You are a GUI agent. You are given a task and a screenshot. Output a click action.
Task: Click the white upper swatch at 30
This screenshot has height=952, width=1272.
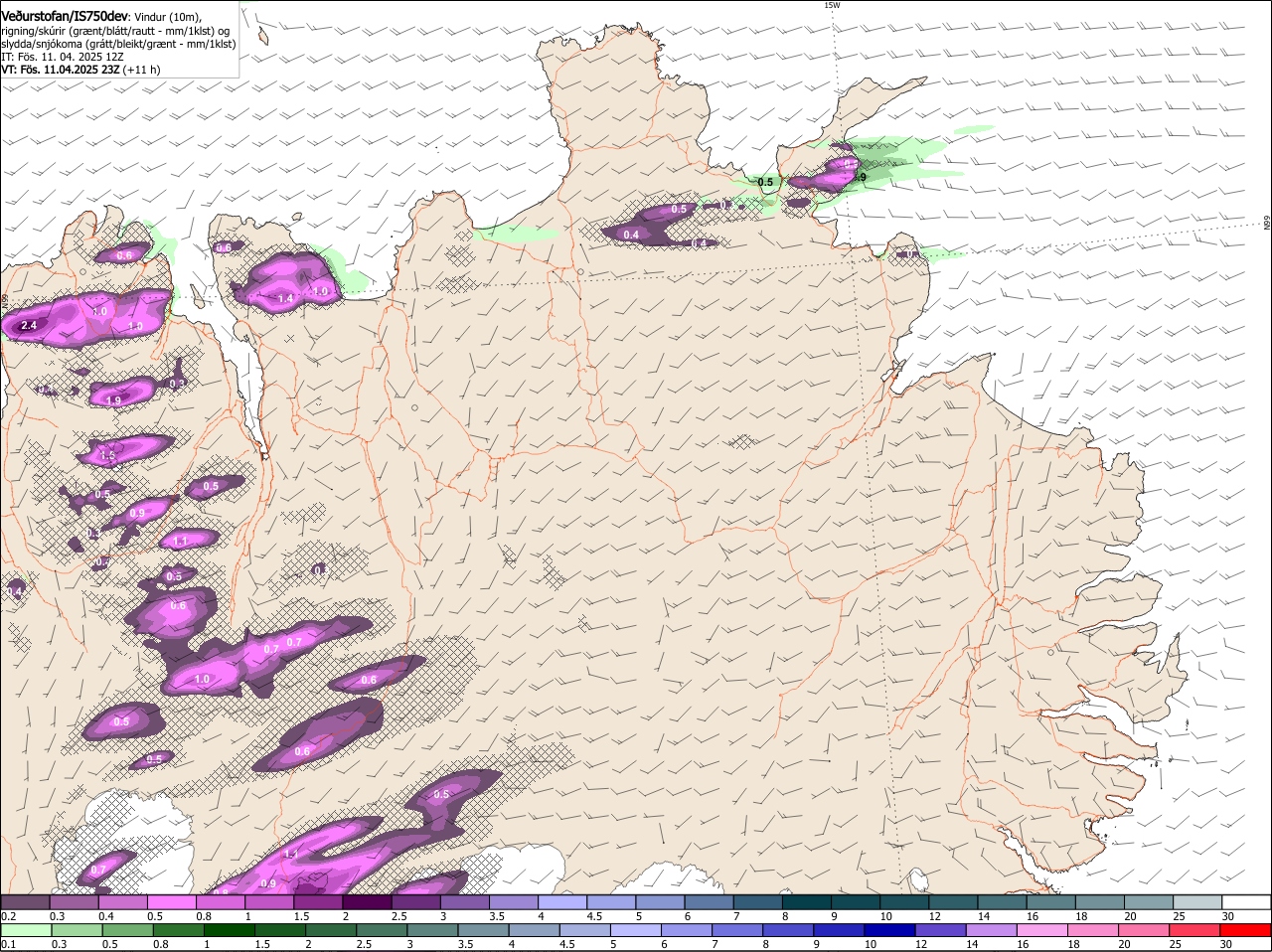[1245, 902]
